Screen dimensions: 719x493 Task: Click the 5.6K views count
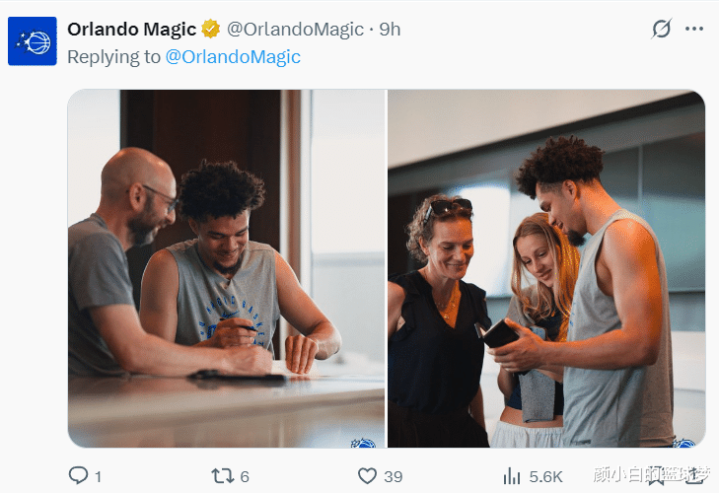point(546,477)
